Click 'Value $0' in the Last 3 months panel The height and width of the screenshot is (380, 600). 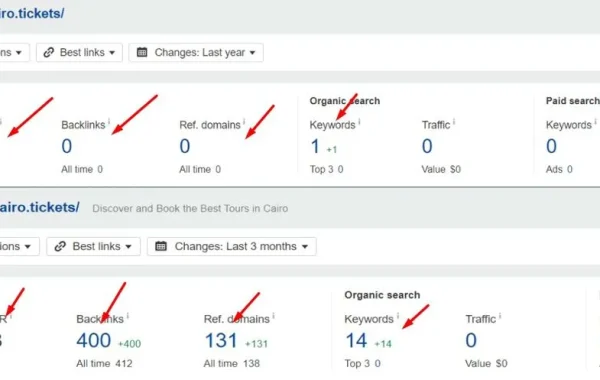point(486,363)
